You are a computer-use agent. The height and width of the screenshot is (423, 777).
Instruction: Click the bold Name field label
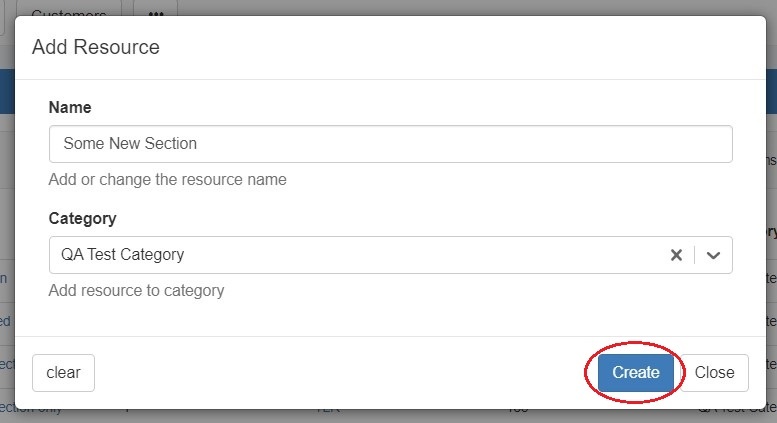70,107
